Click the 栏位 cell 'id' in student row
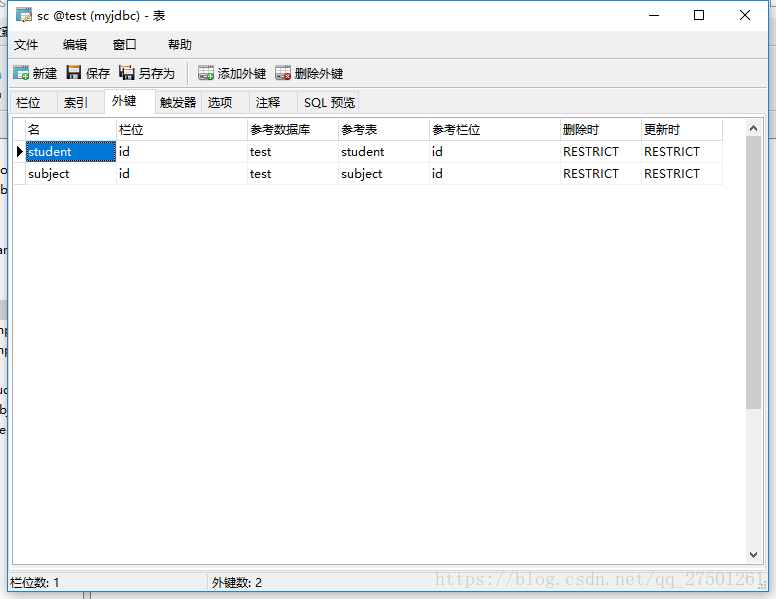This screenshot has width=776, height=599. pos(182,151)
